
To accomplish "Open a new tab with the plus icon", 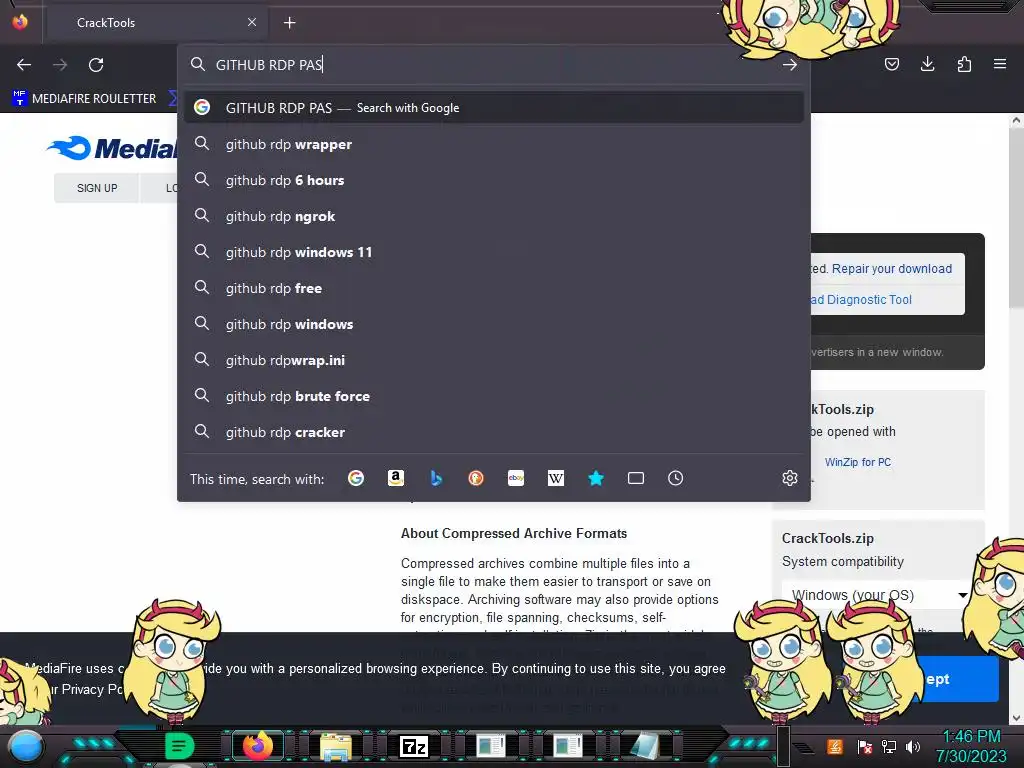I will 289,23.
